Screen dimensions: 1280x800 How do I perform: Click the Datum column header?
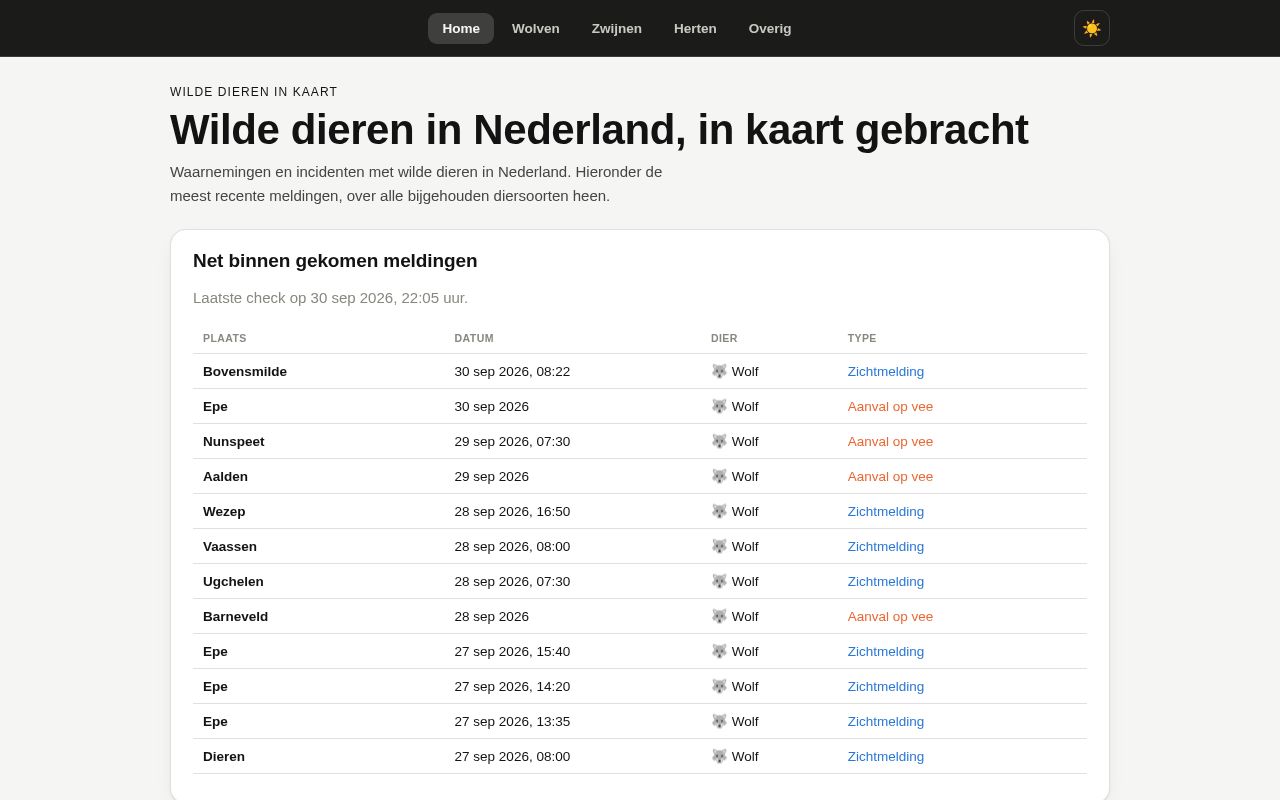474,338
